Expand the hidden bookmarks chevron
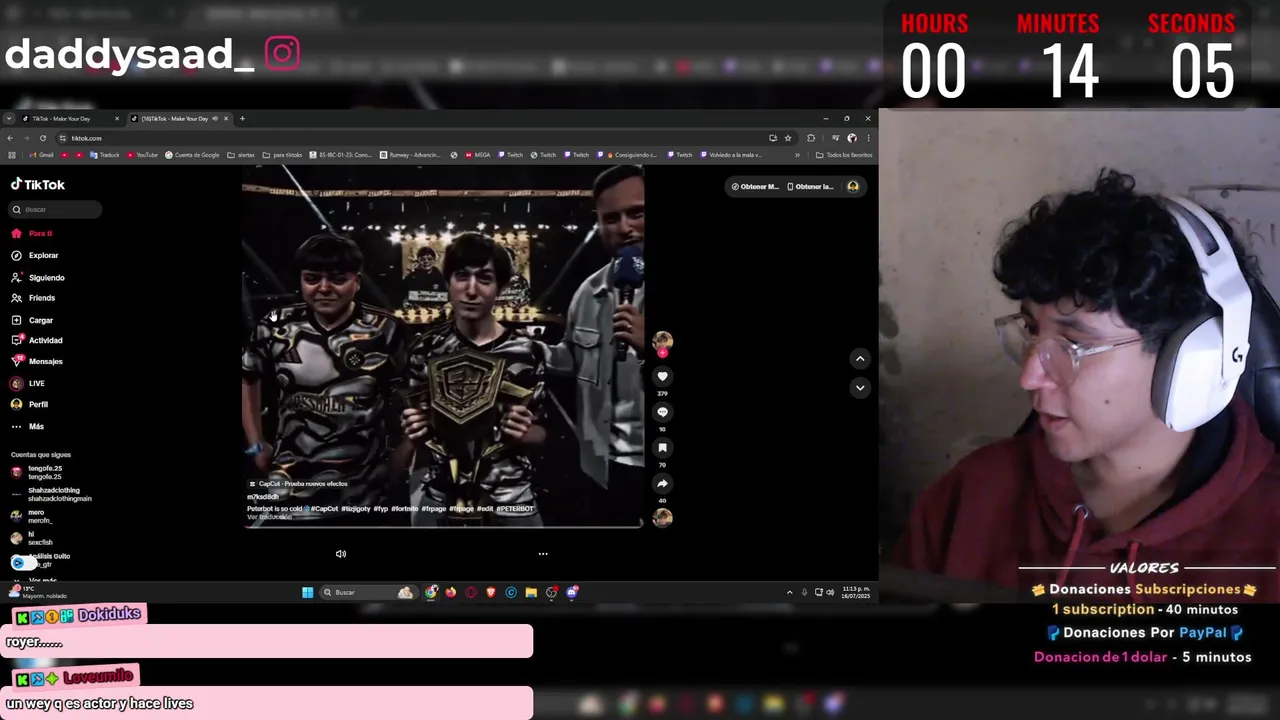1280x720 pixels. tap(797, 155)
